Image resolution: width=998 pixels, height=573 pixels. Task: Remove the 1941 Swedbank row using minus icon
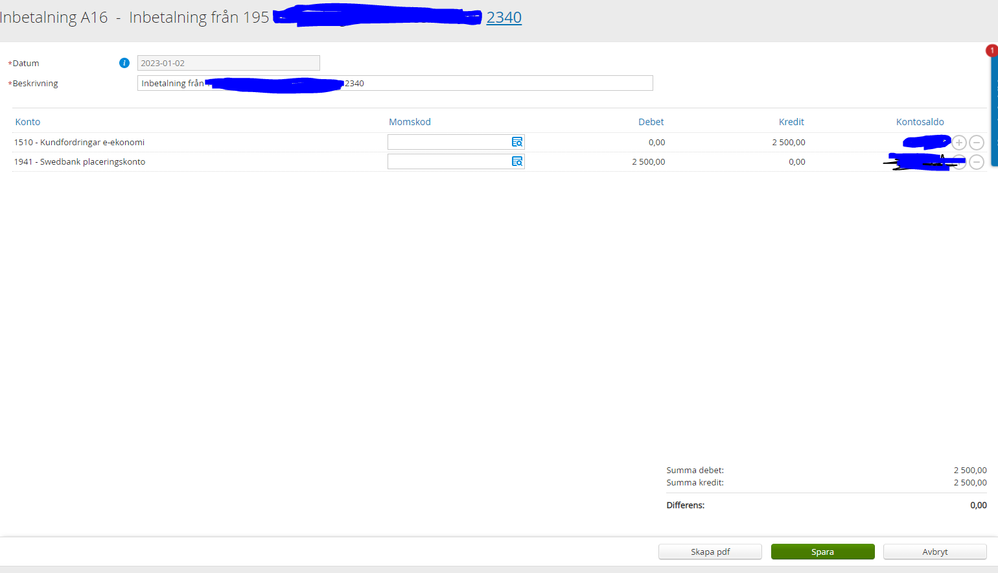977,162
